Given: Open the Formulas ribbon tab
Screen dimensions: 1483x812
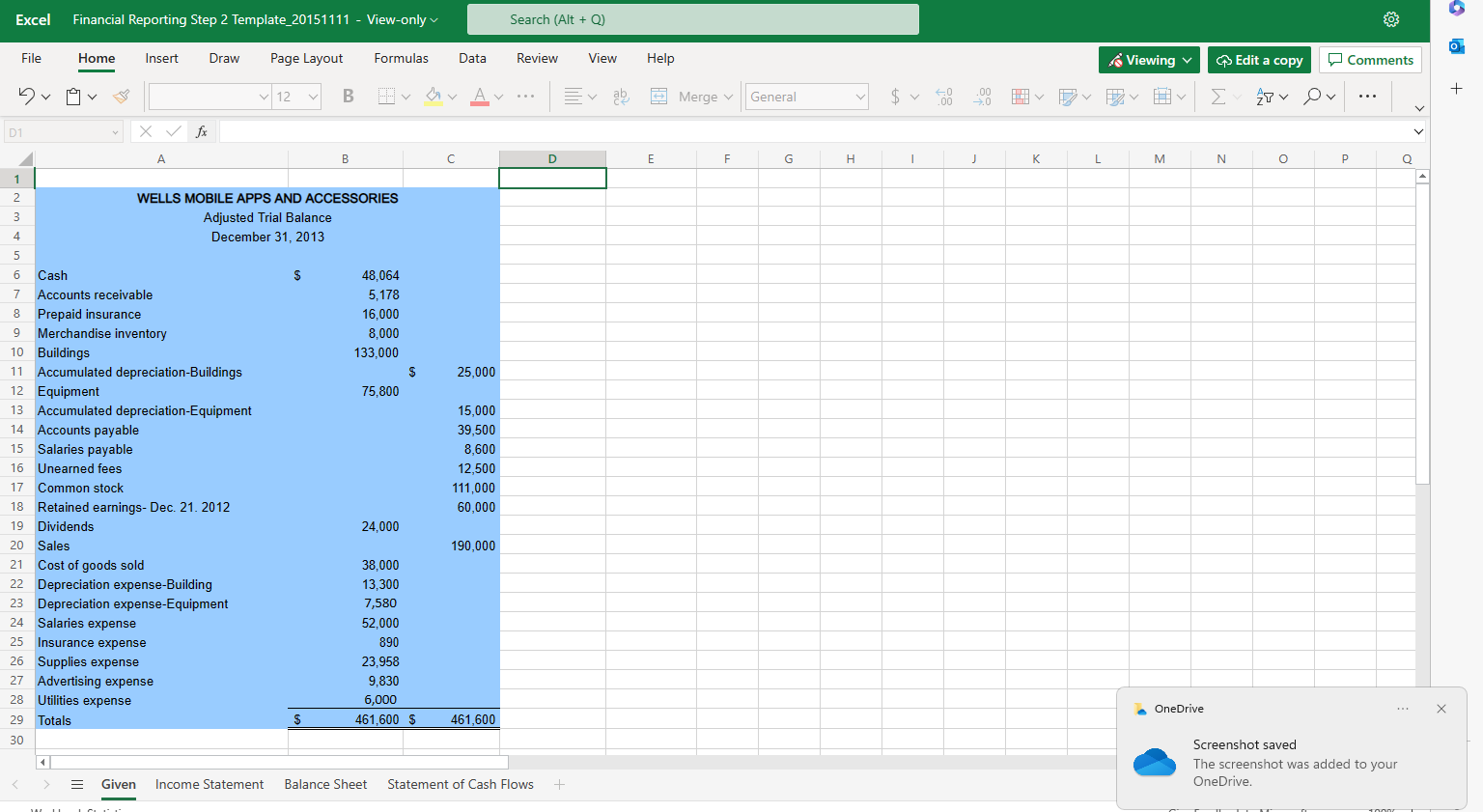Looking at the screenshot, I should pos(401,58).
